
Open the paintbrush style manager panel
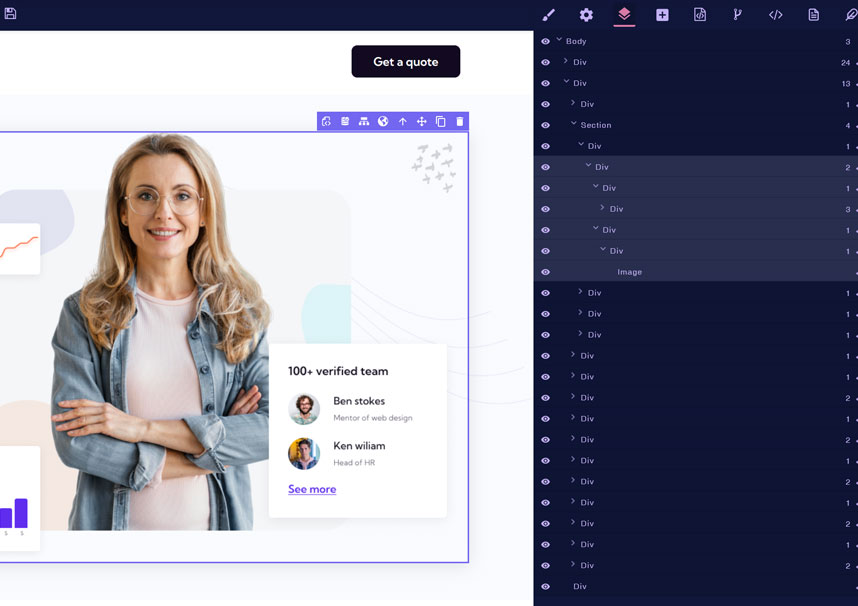coord(548,15)
